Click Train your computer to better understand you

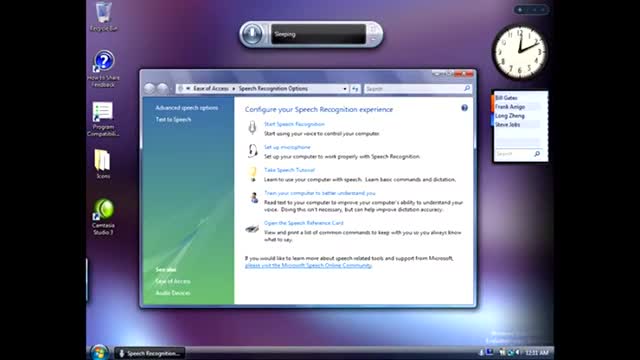320,193
